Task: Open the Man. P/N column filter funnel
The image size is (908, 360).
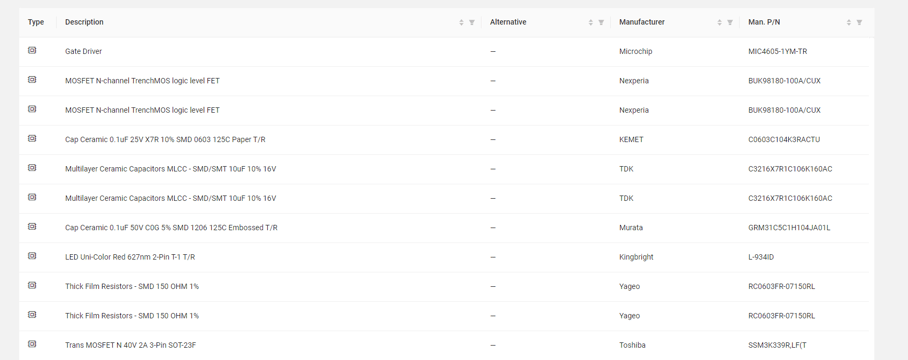Action: click(859, 23)
